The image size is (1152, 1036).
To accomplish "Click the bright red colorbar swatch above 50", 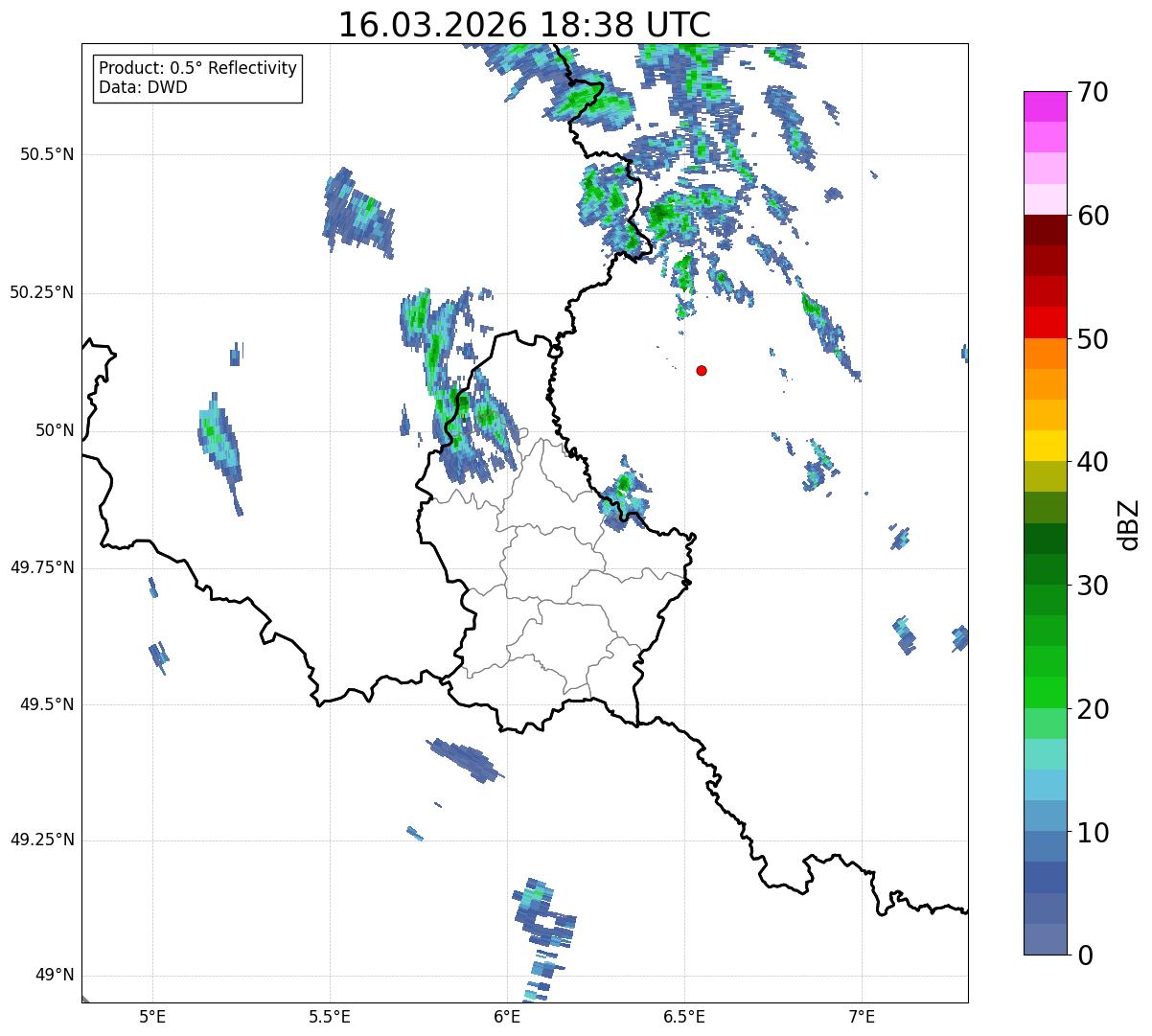I will 1044,322.
